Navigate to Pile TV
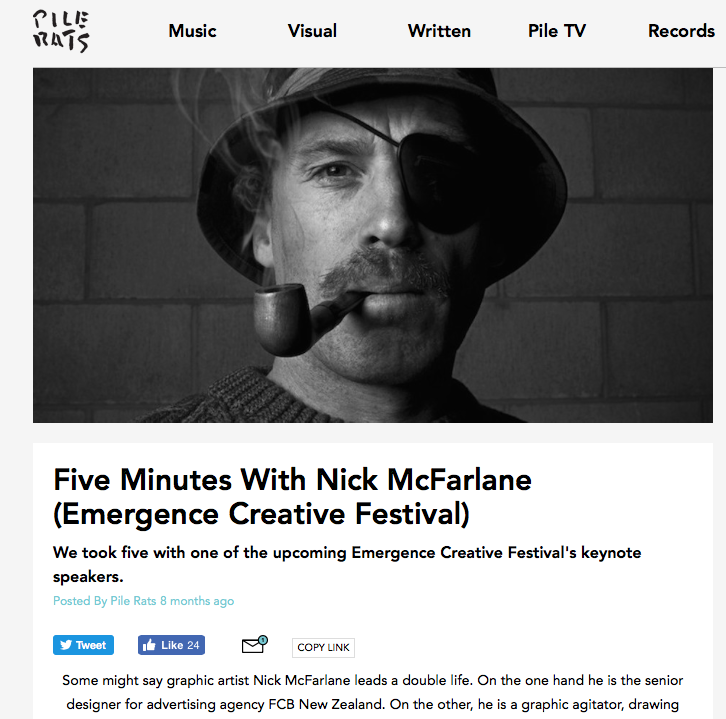The height and width of the screenshot is (719, 726). click(557, 31)
